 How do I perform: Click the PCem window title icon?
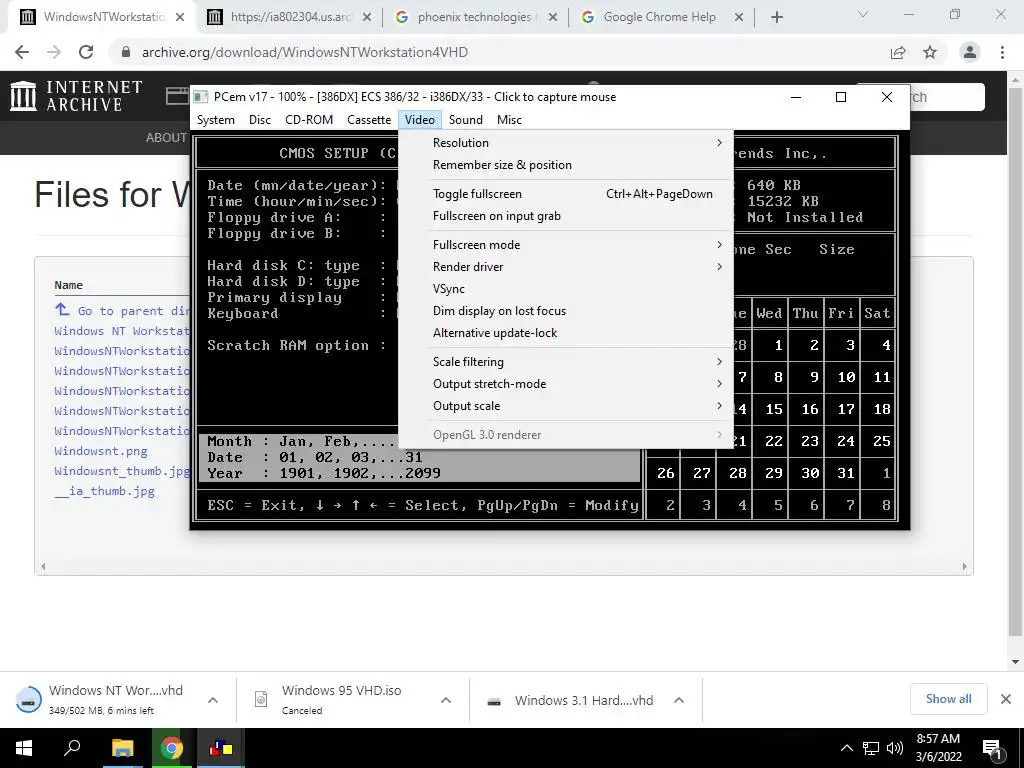tap(200, 97)
